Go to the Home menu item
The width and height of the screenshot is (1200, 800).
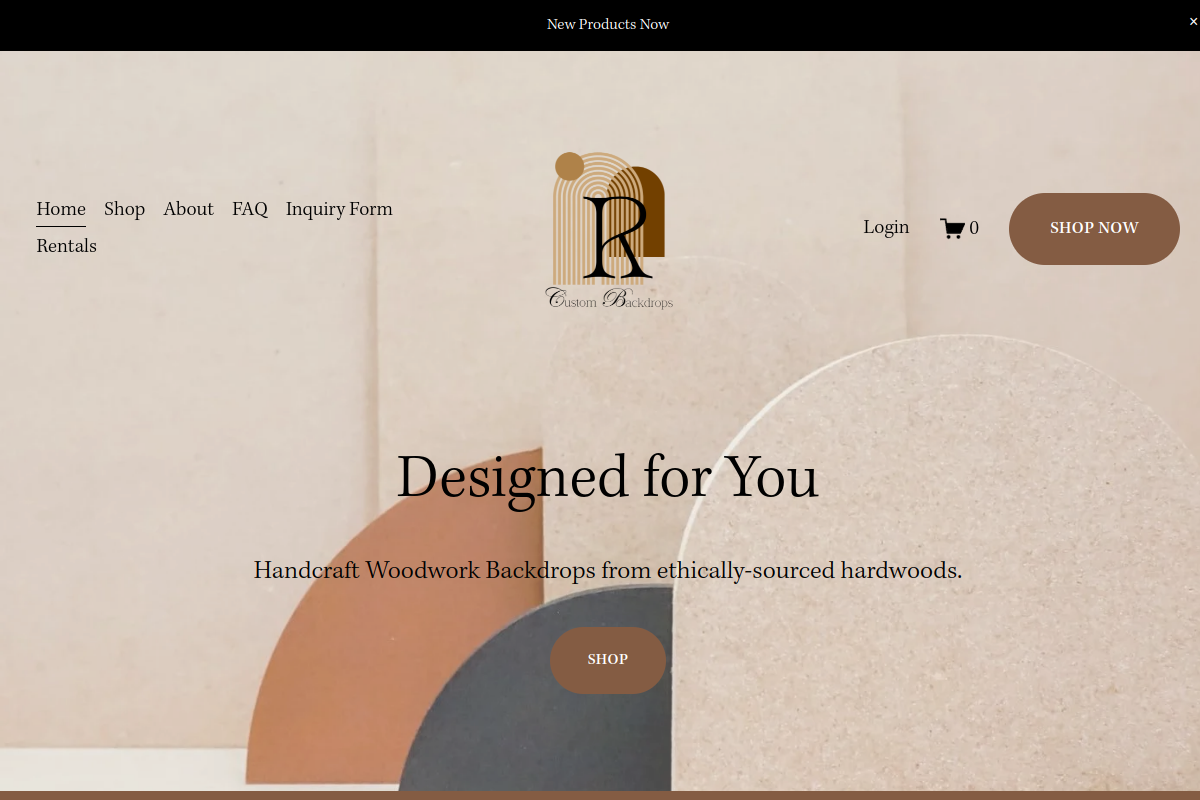[x=61, y=209]
